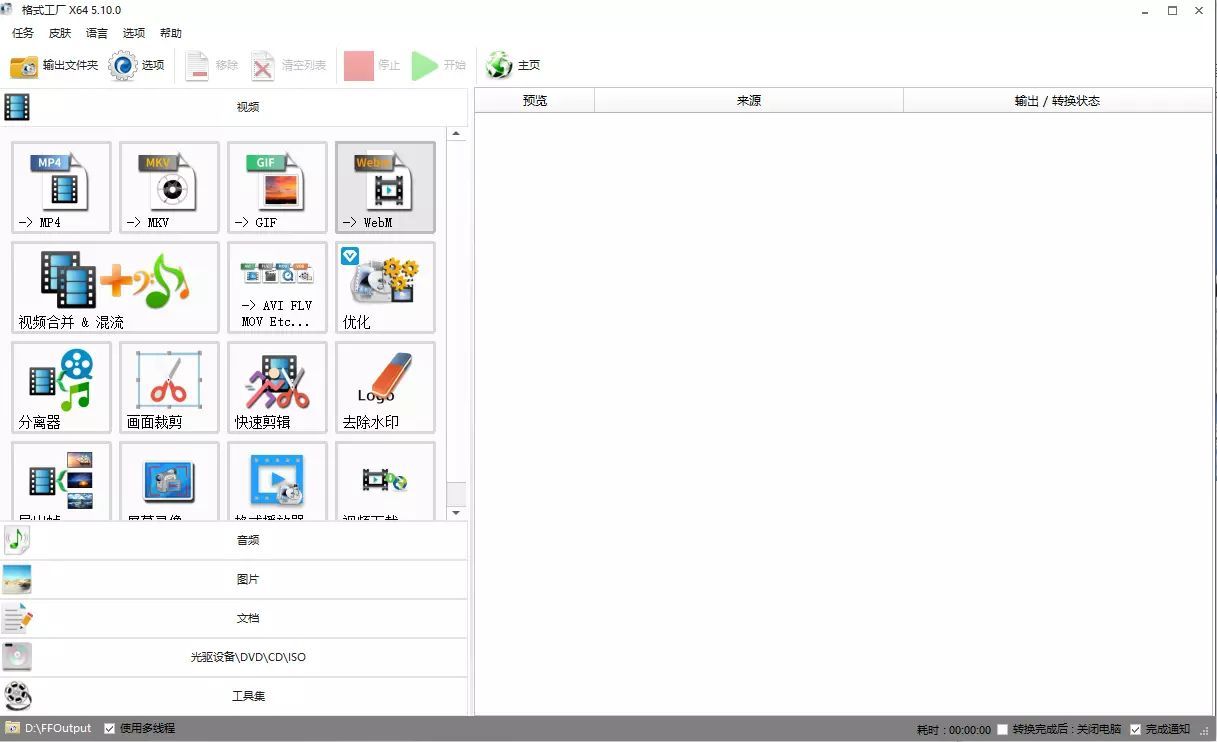Open the export frames tool icon

61,481
